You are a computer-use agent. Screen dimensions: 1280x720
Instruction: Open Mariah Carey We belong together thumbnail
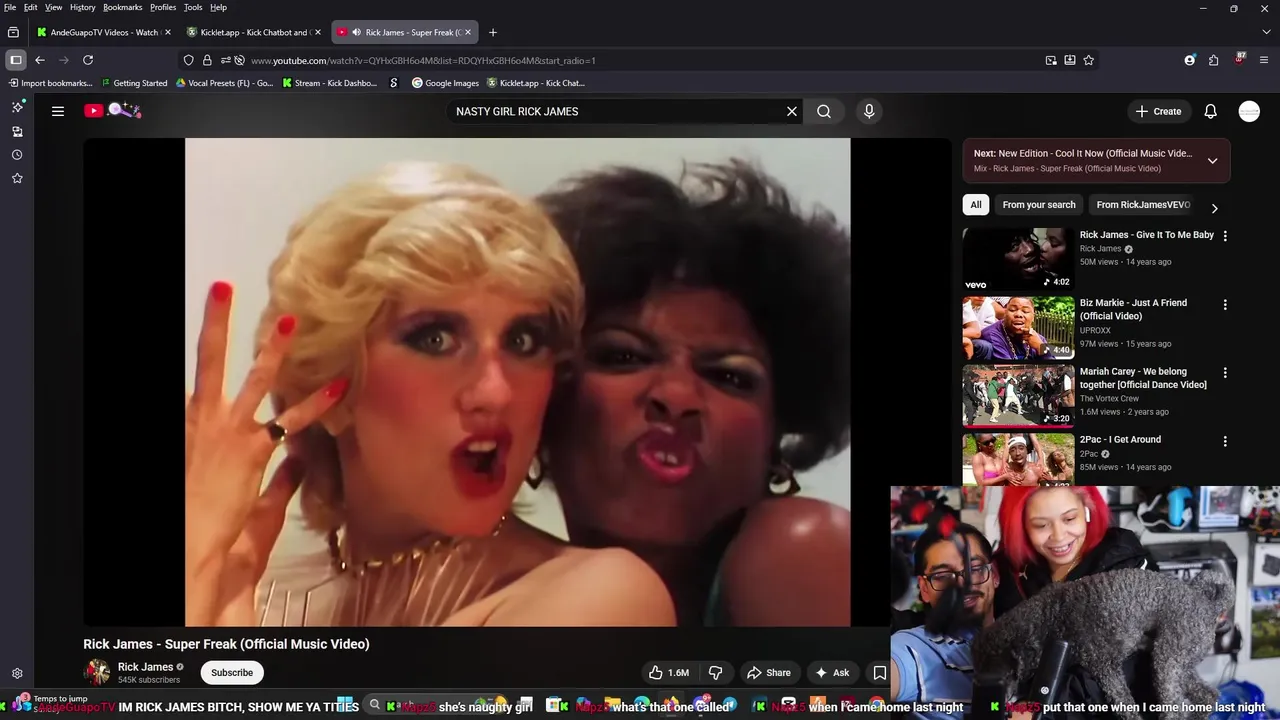coord(1018,395)
